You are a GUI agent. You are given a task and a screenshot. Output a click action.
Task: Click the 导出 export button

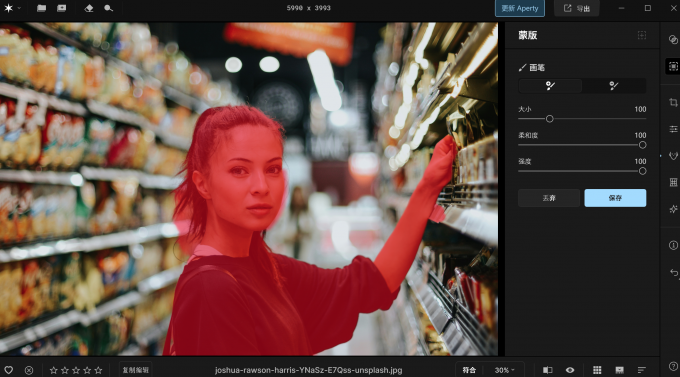(577, 8)
